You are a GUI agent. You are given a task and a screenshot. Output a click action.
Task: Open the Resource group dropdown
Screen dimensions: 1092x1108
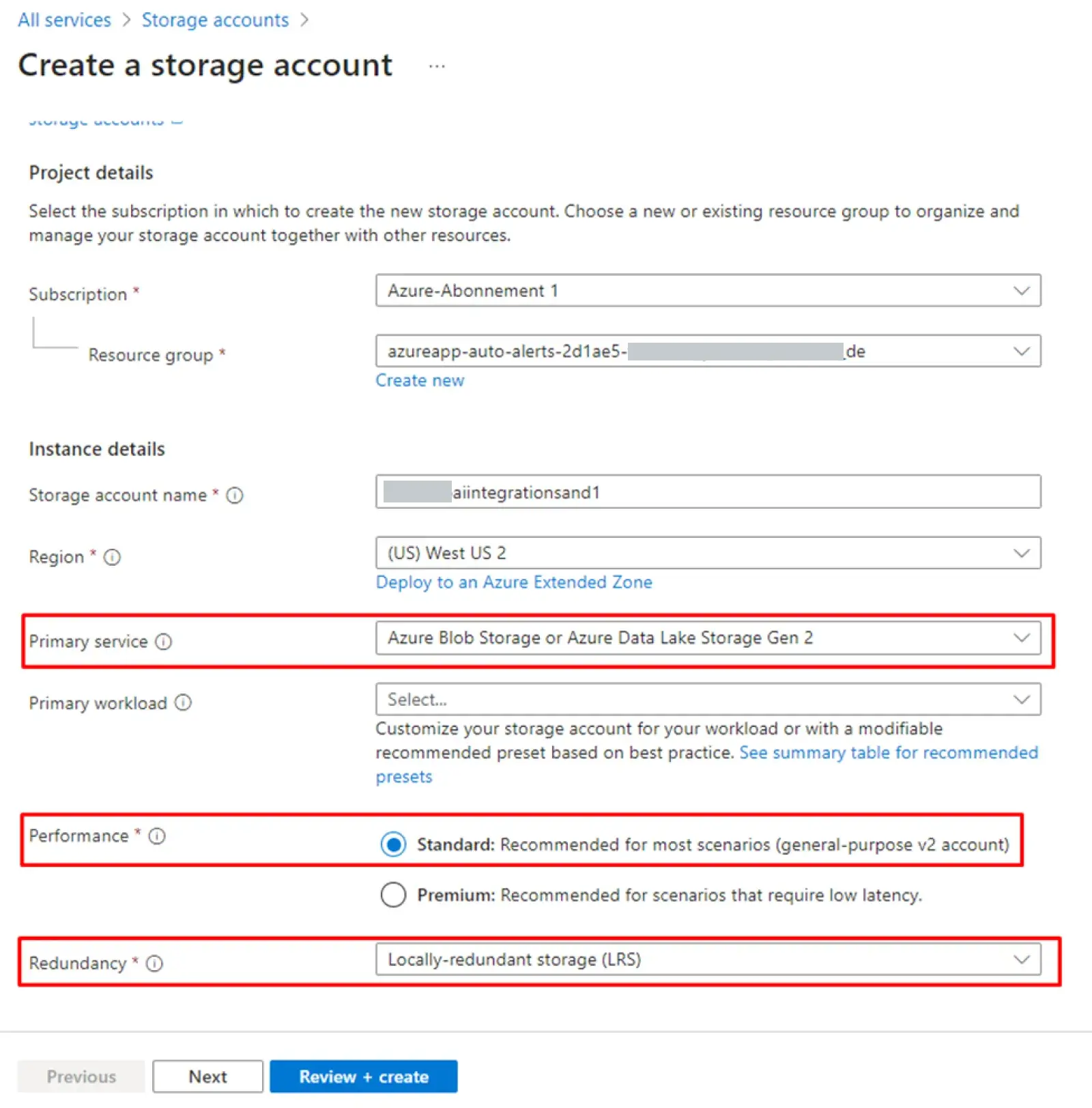pyautogui.click(x=708, y=351)
